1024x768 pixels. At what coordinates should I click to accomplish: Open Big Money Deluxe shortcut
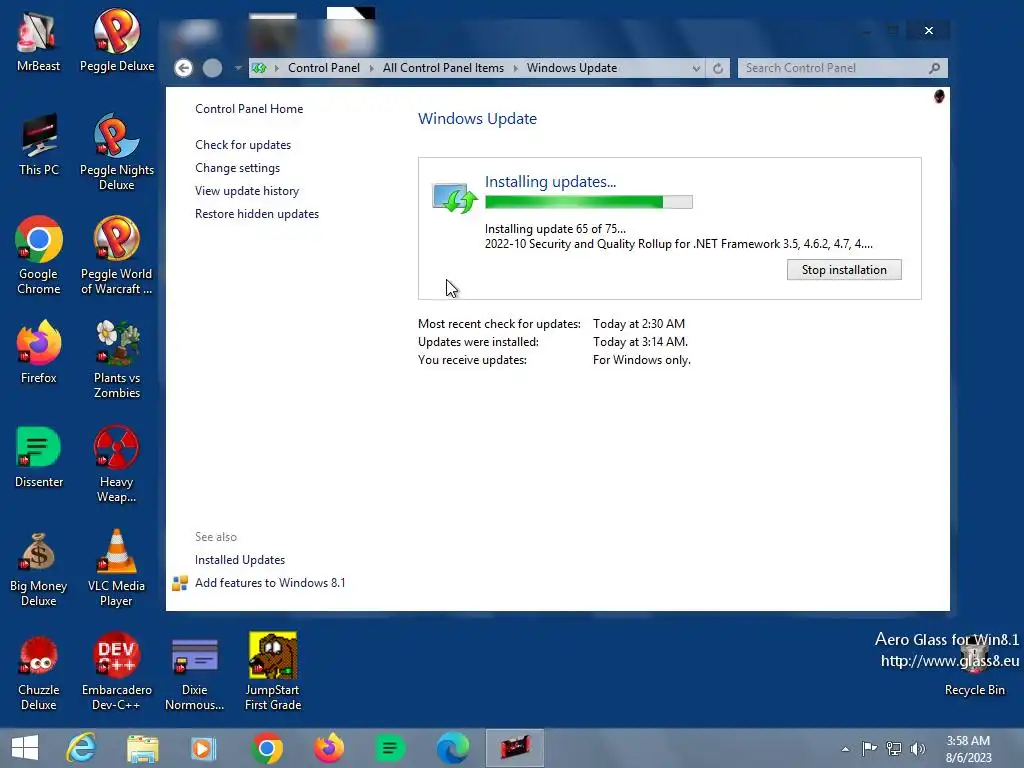coord(39,568)
